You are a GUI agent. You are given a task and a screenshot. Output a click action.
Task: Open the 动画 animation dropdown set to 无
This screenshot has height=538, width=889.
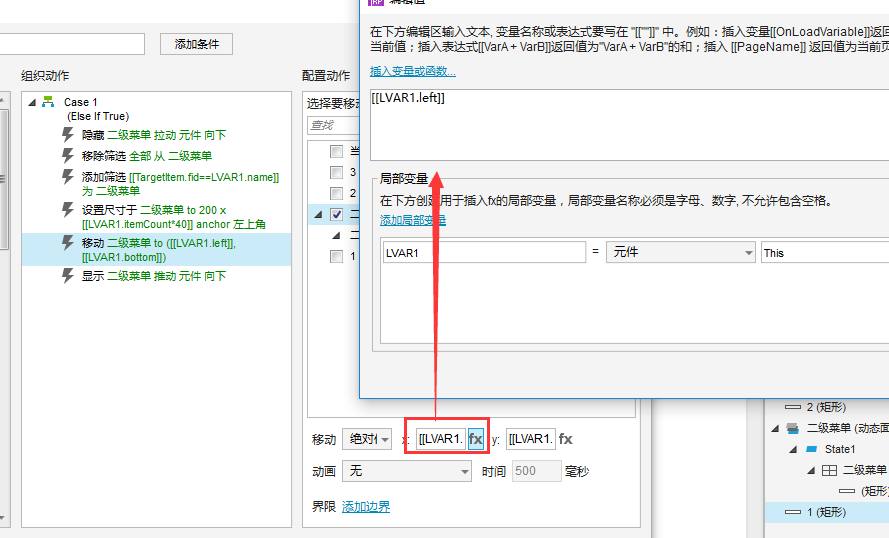pyautogui.click(x=407, y=471)
